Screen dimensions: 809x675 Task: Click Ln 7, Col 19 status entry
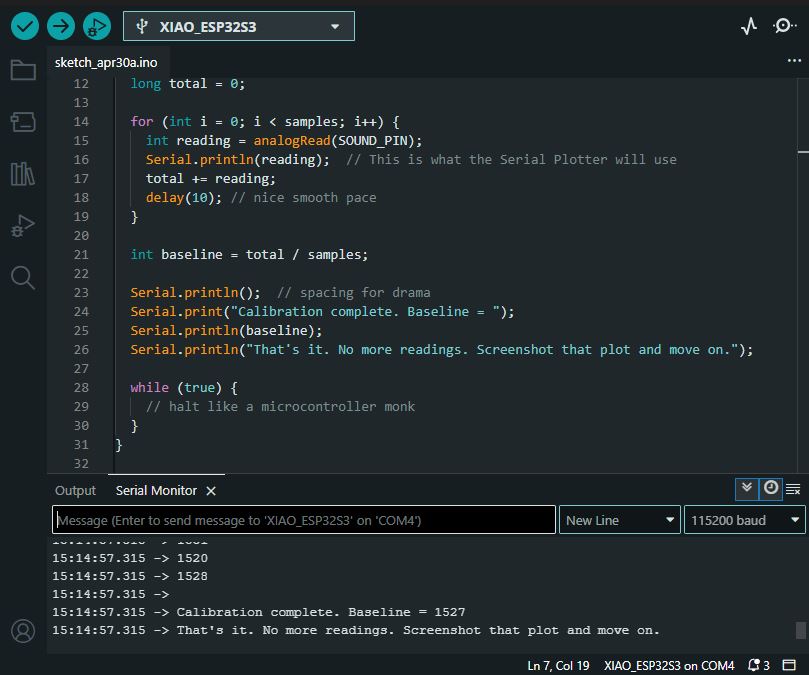click(558, 665)
